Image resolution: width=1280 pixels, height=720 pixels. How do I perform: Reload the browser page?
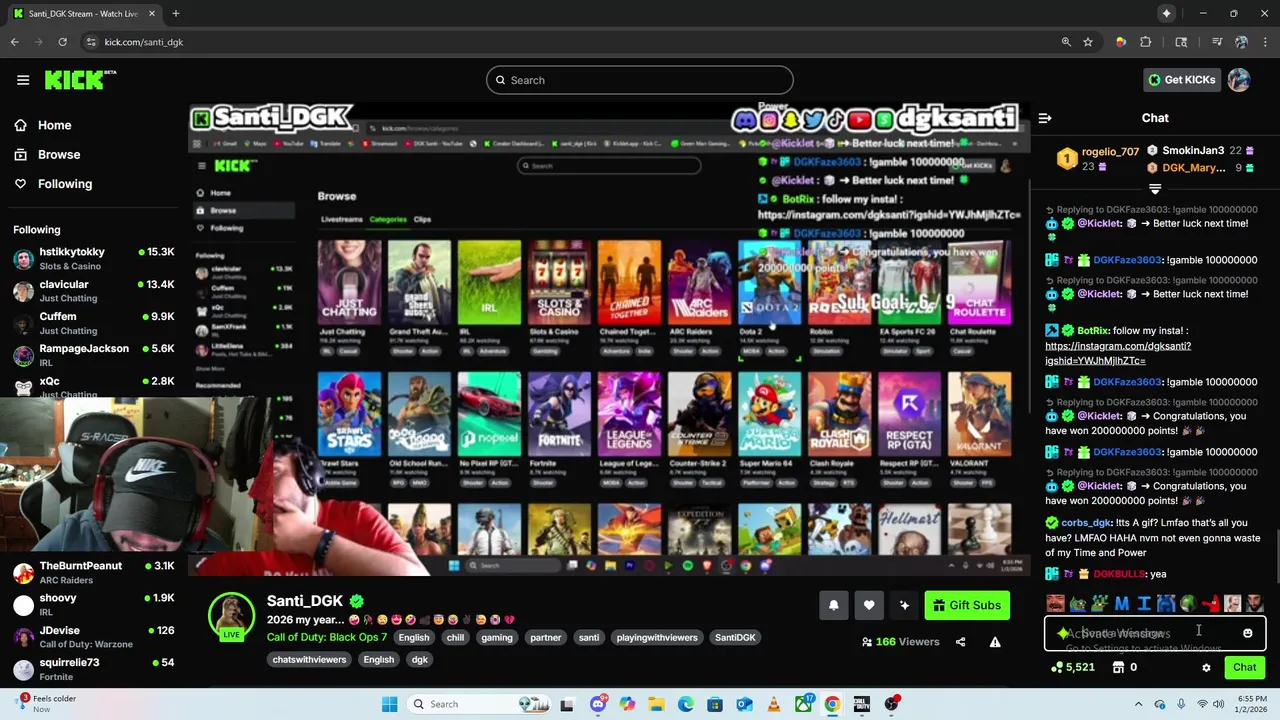62,42
